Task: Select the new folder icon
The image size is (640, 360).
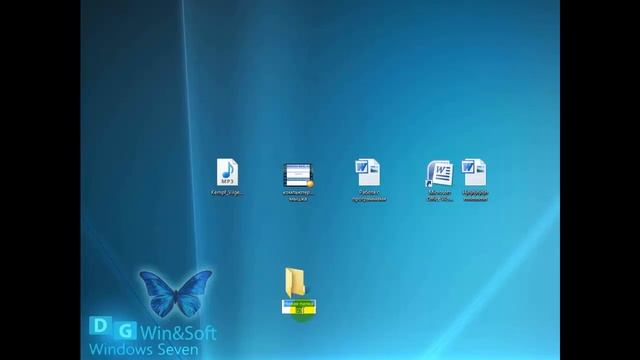Action: pyautogui.click(x=295, y=282)
